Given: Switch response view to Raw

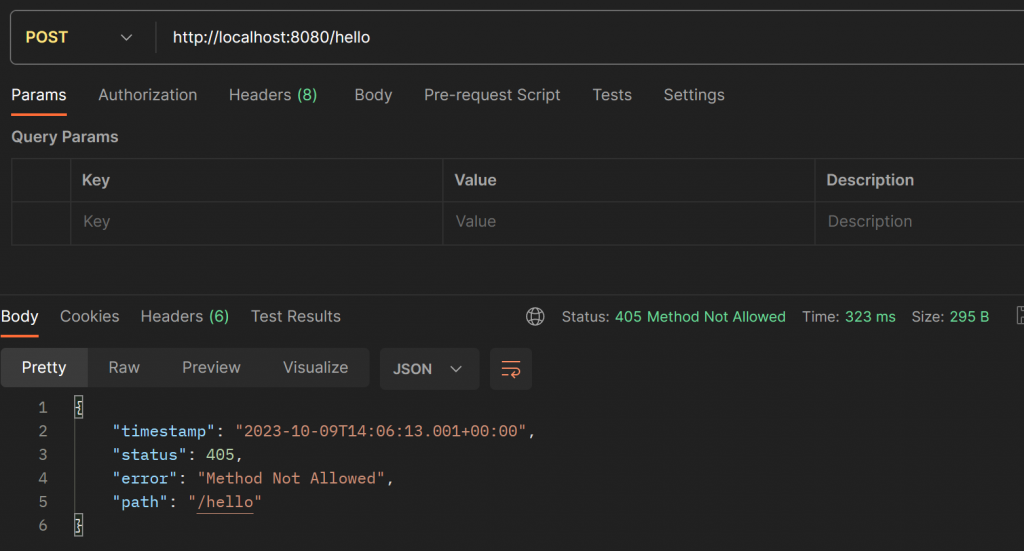Looking at the screenshot, I should coord(124,368).
